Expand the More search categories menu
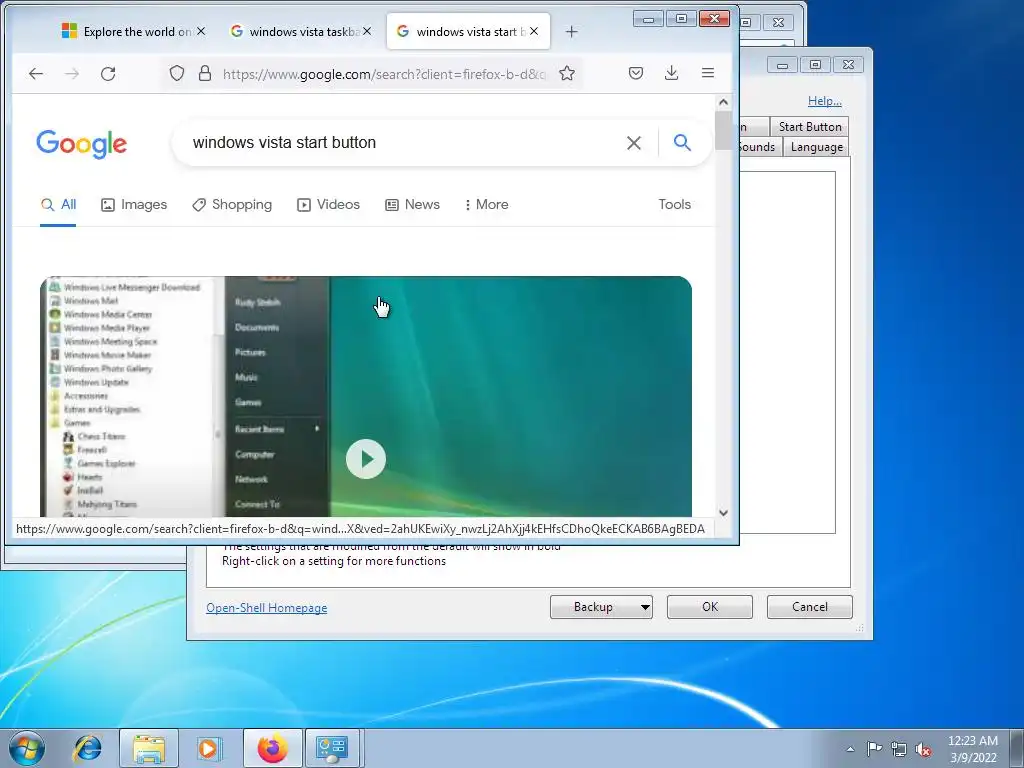 point(487,204)
